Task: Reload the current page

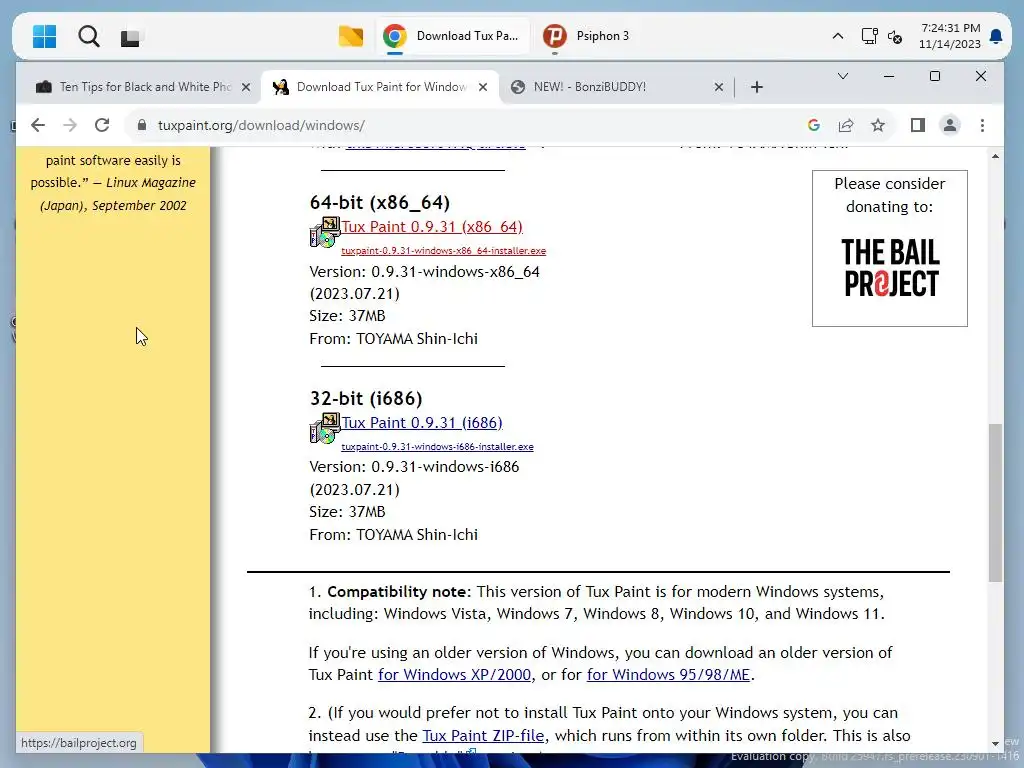Action: (x=102, y=125)
